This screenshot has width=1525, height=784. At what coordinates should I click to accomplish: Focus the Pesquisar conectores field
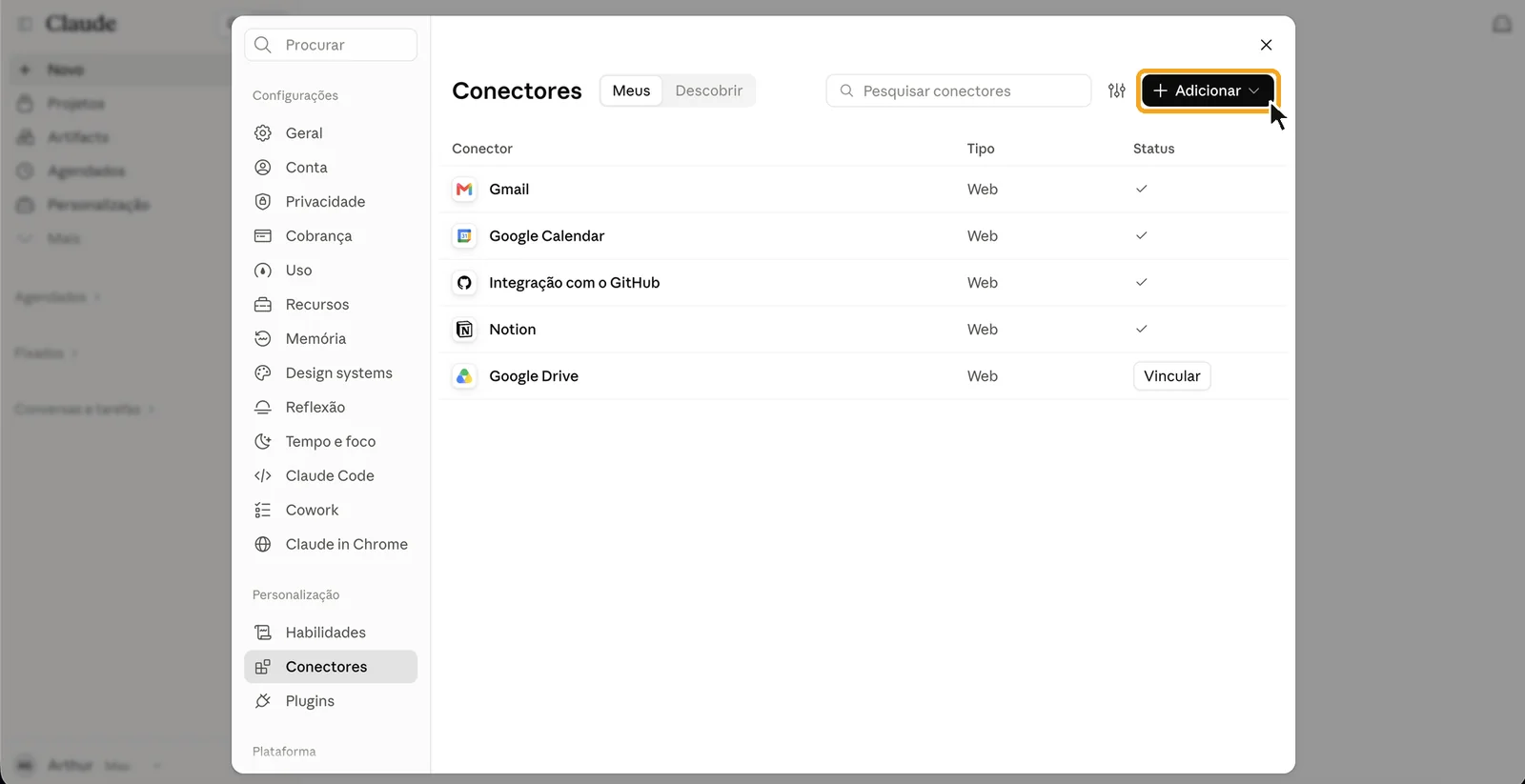click(x=958, y=90)
